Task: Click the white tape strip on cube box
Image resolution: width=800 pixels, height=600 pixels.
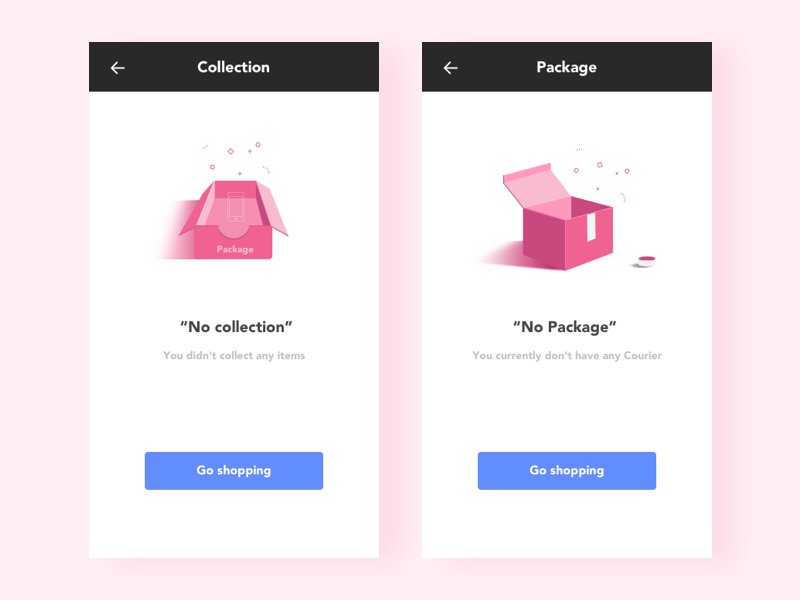Action: point(591,227)
